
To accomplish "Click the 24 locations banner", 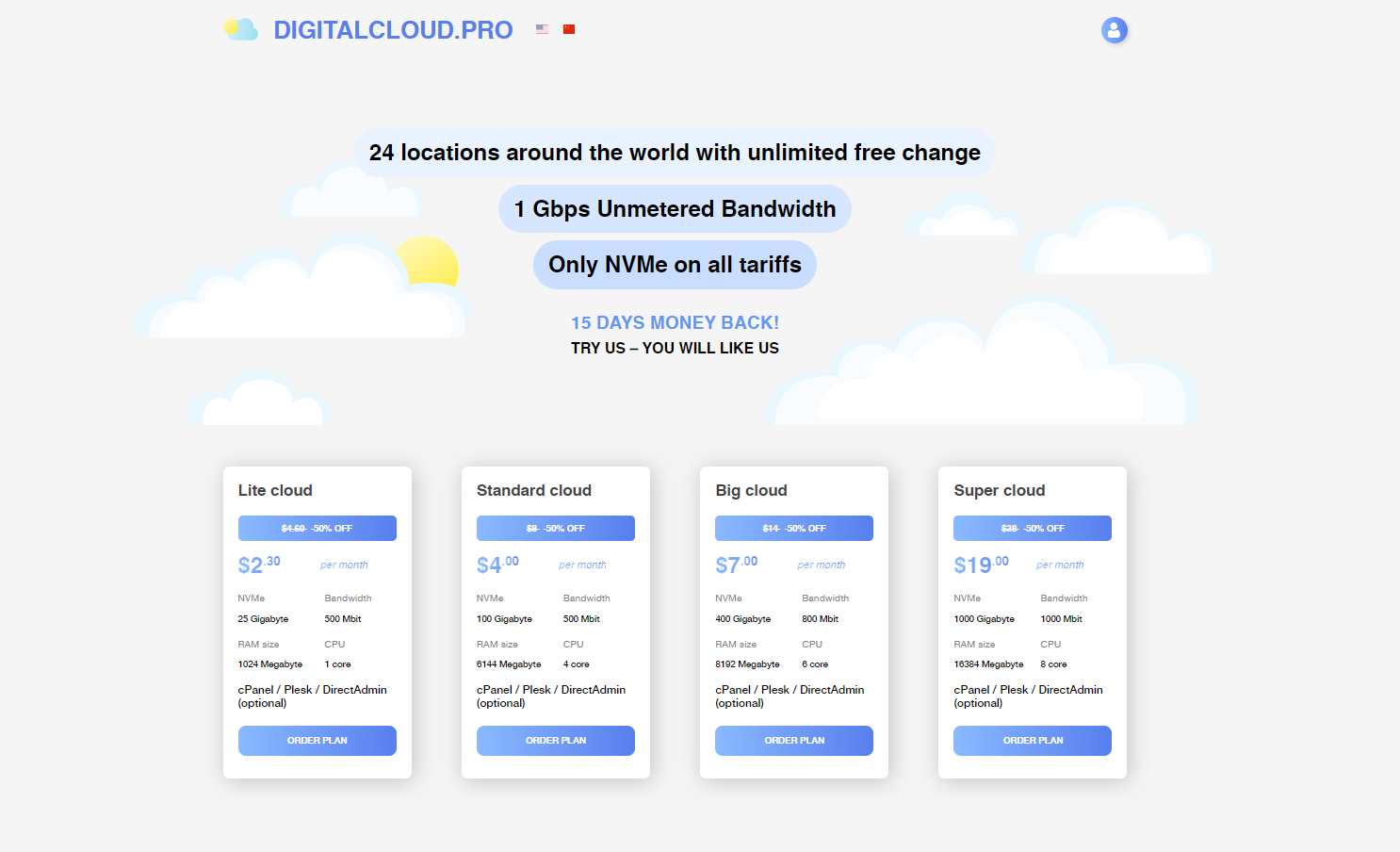I will (x=675, y=152).
